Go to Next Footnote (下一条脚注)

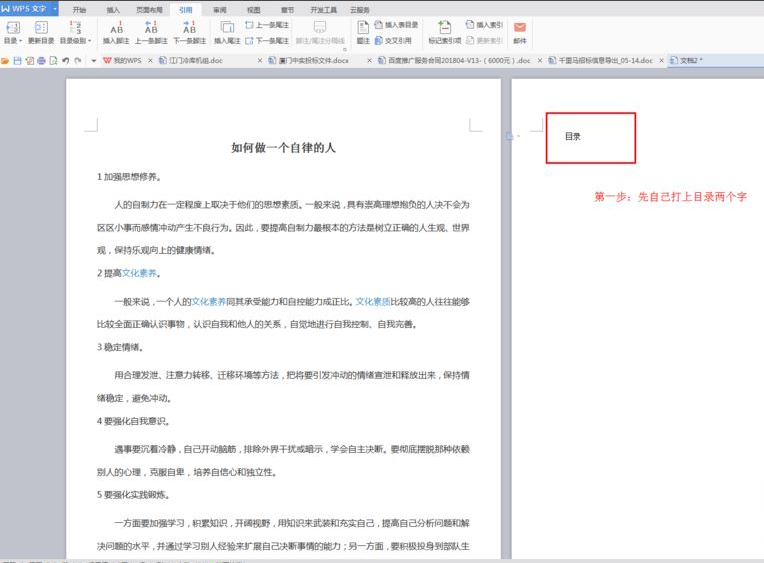click(189, 27)
